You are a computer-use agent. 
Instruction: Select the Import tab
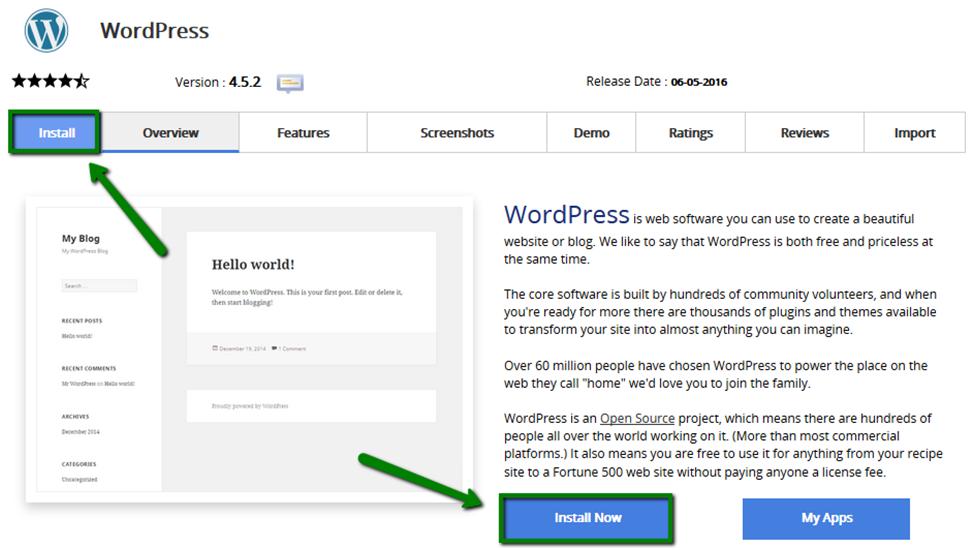(x=914, y=132)
